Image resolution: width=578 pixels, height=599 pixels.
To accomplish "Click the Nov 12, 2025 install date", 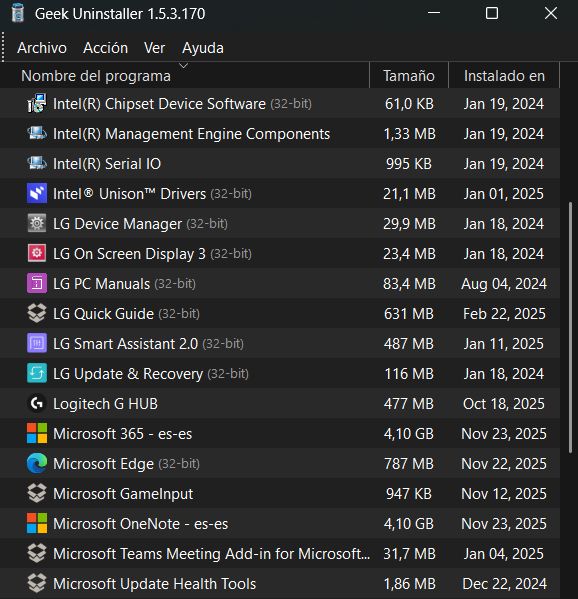I will coord(504,494).
